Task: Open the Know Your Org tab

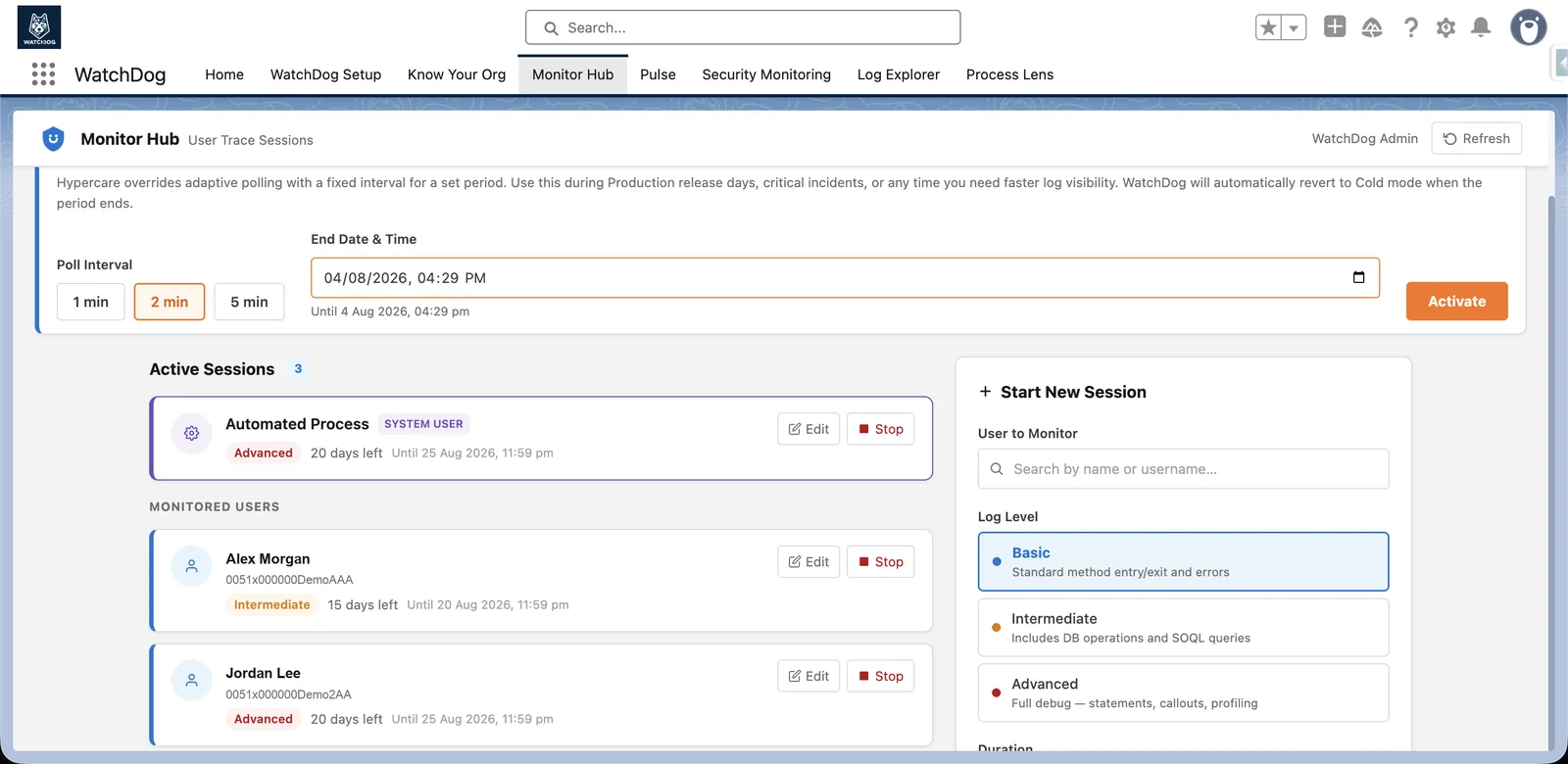Action: [457, 74]
